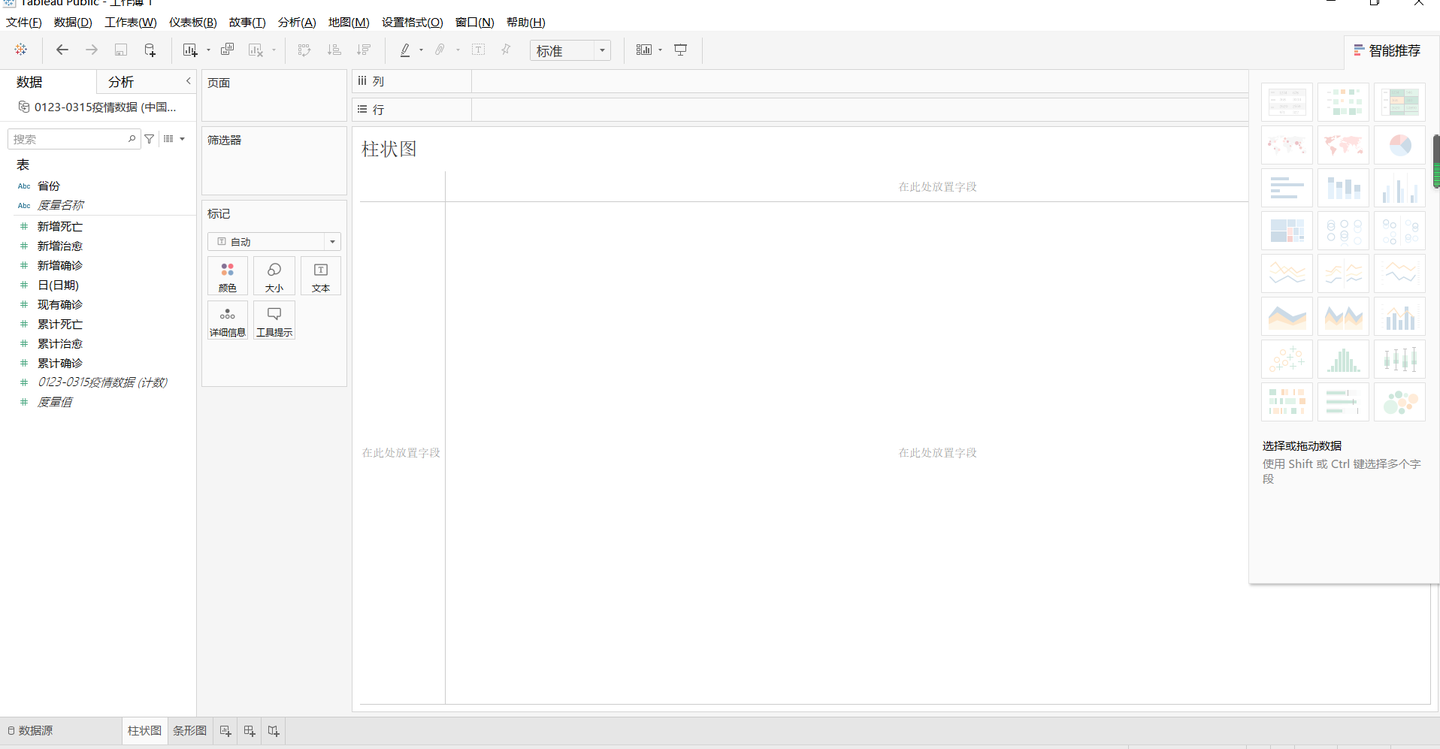Screen dimensions: 1440x749
Task: Open the 标准 fit dropdown
Action: [570, 50]
